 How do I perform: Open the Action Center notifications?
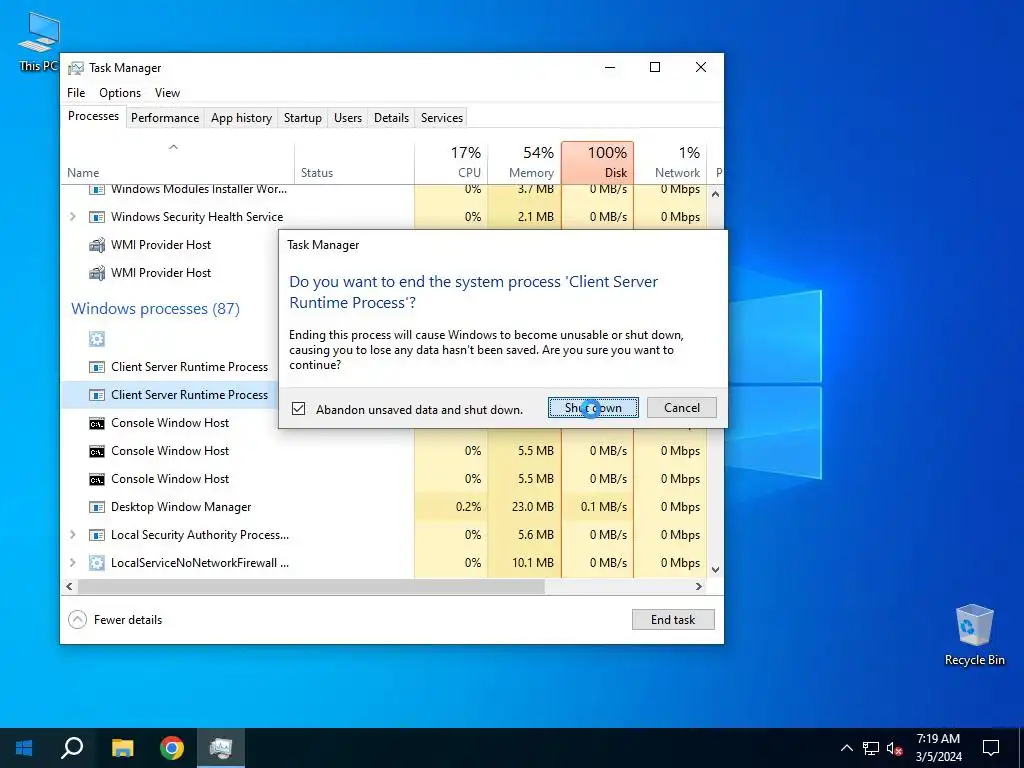pos(991,748)
